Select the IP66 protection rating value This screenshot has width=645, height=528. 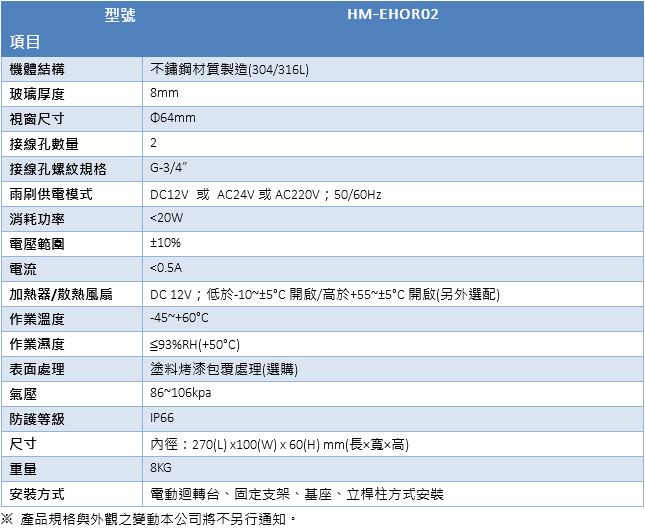point(162,418)
